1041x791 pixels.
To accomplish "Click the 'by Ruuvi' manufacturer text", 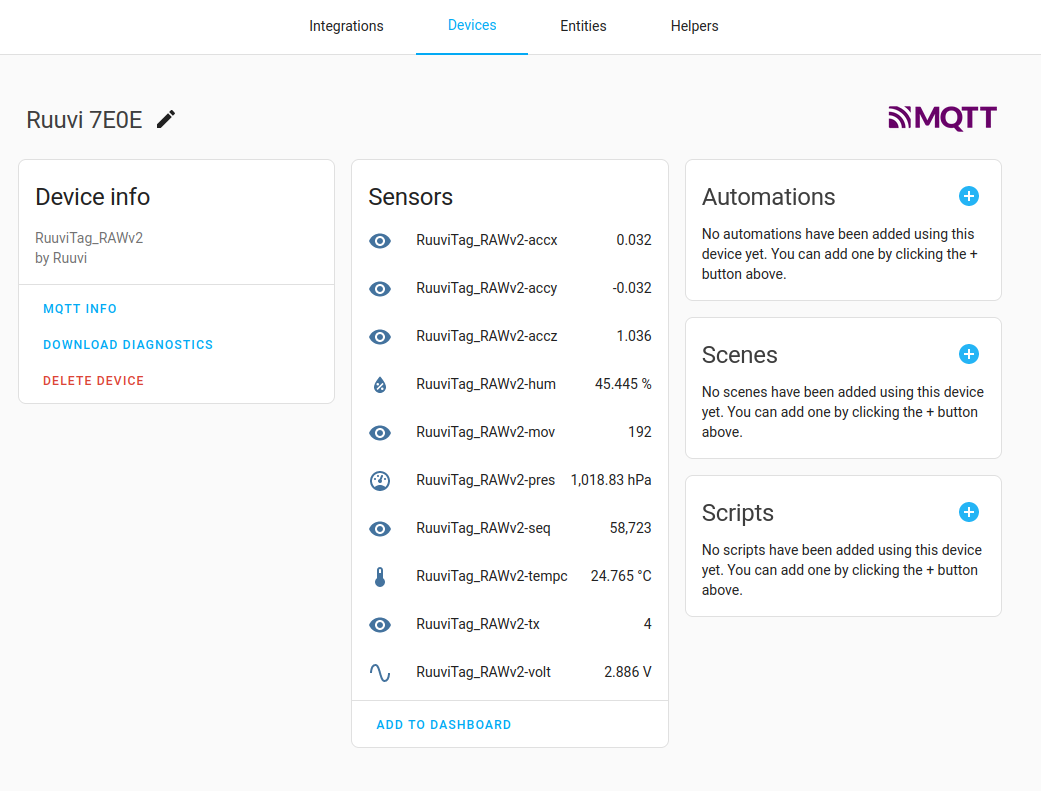I will pos(61,258).
